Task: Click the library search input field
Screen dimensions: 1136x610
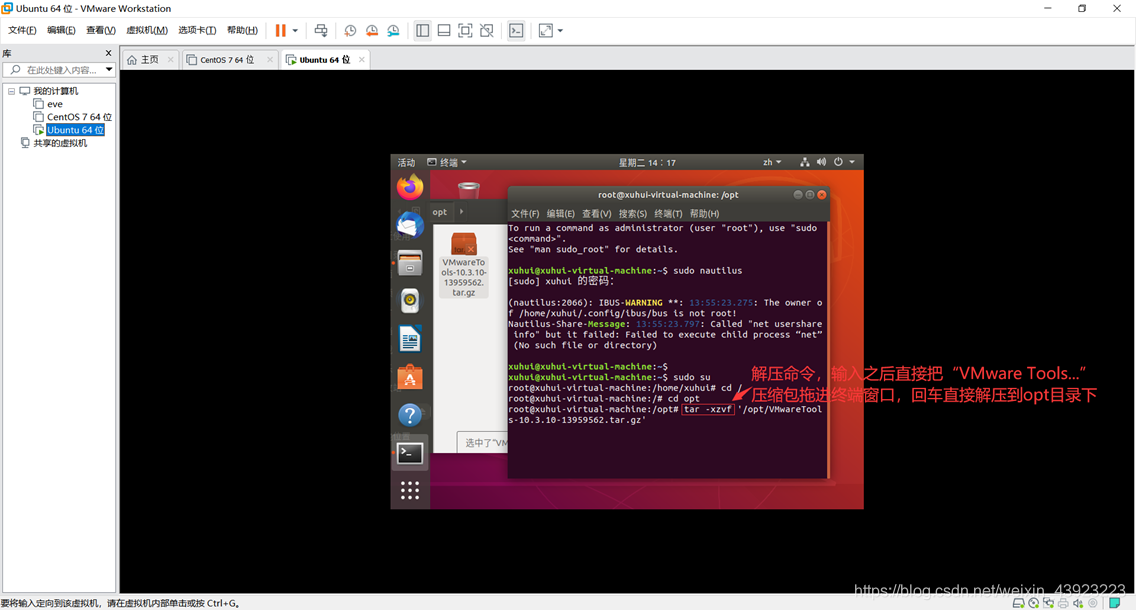Action: (61, 70)
